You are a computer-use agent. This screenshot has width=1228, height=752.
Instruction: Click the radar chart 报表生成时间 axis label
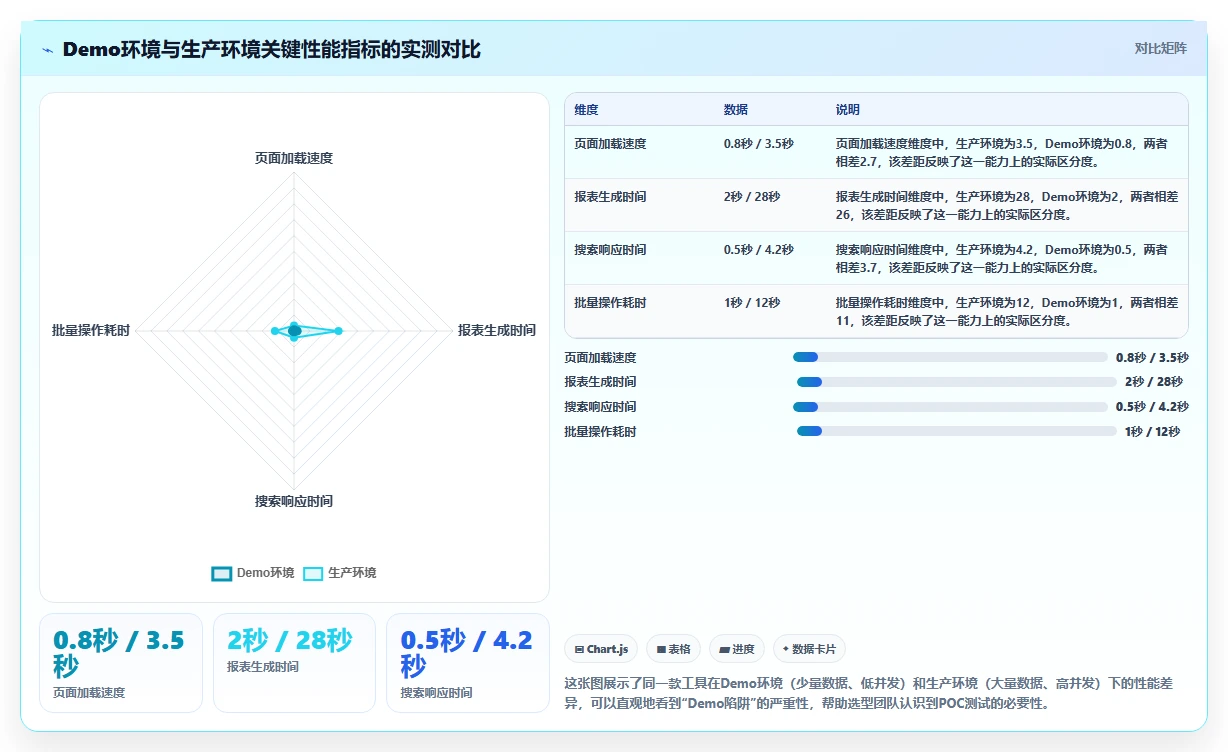tap(497, 330)
